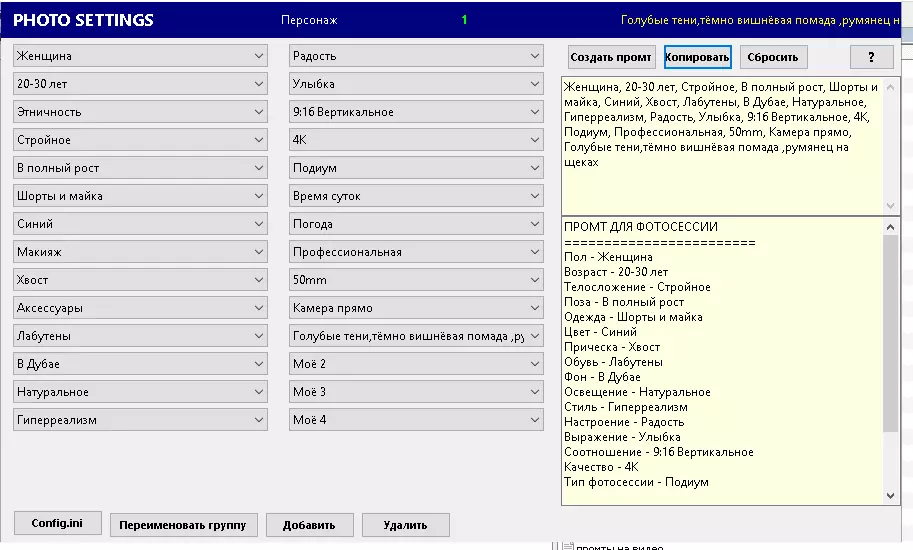Click the Персонаж label in the header

(x=309, y=20)
